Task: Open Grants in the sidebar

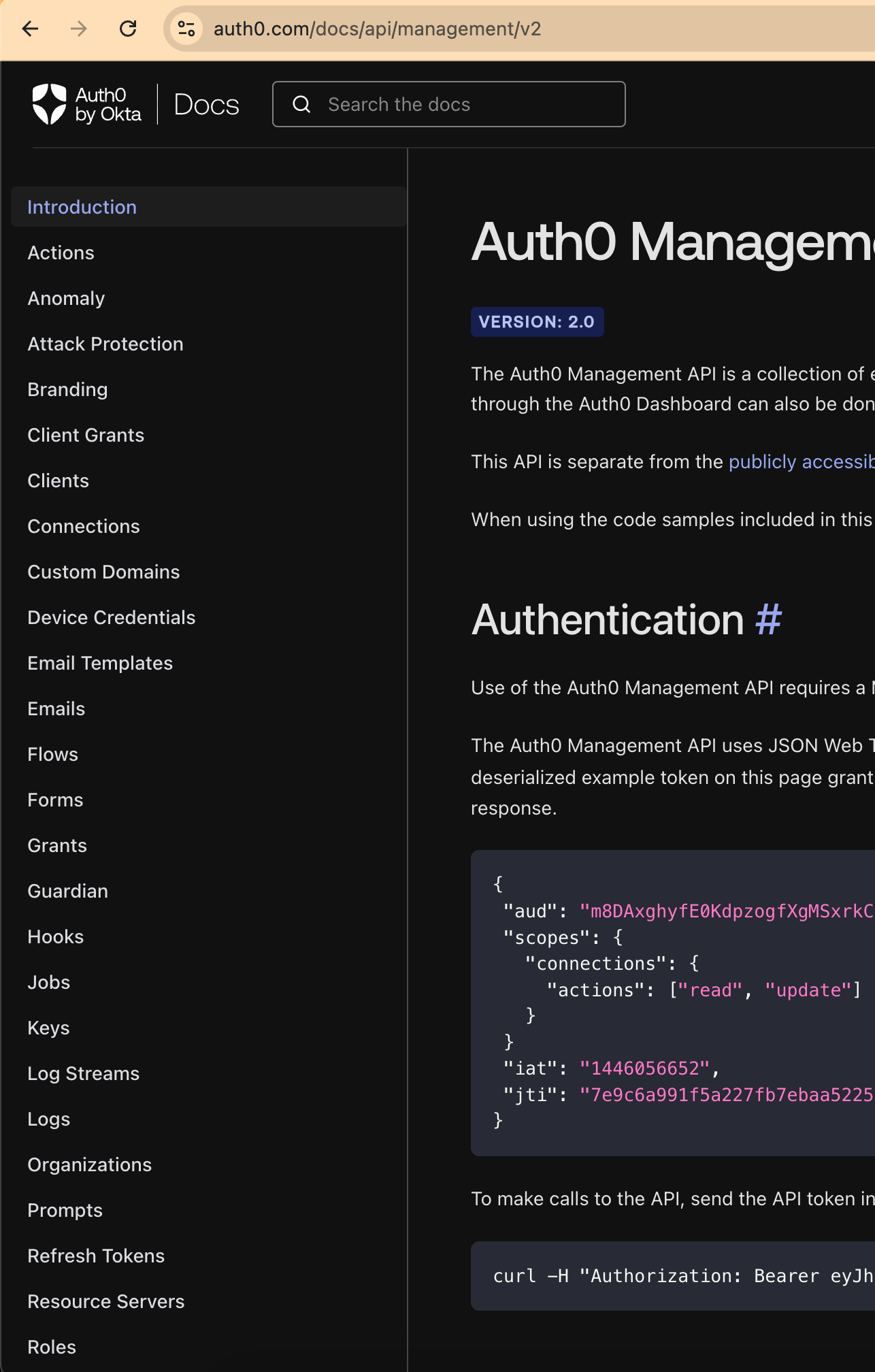Action: point(57,845)
